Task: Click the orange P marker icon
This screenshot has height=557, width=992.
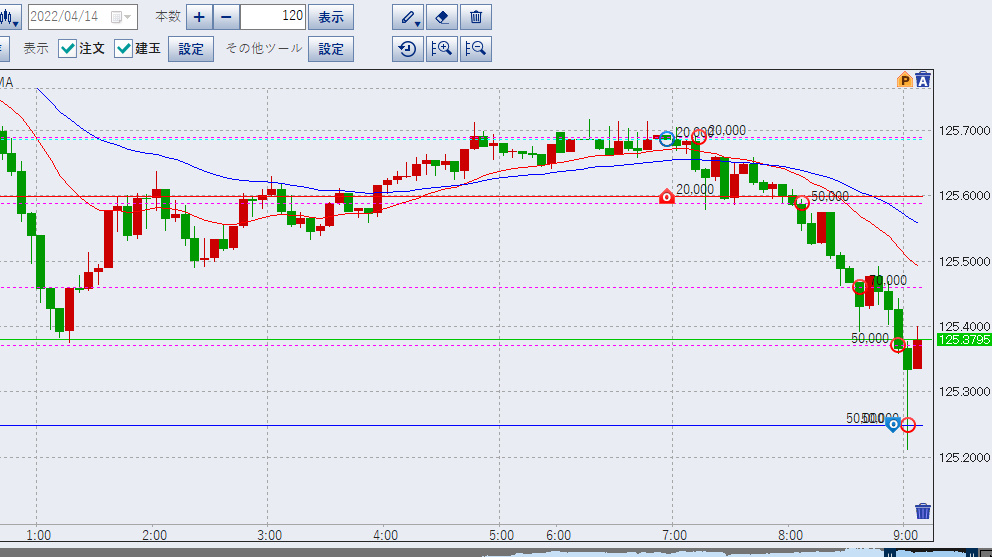Action: [905, 81]
